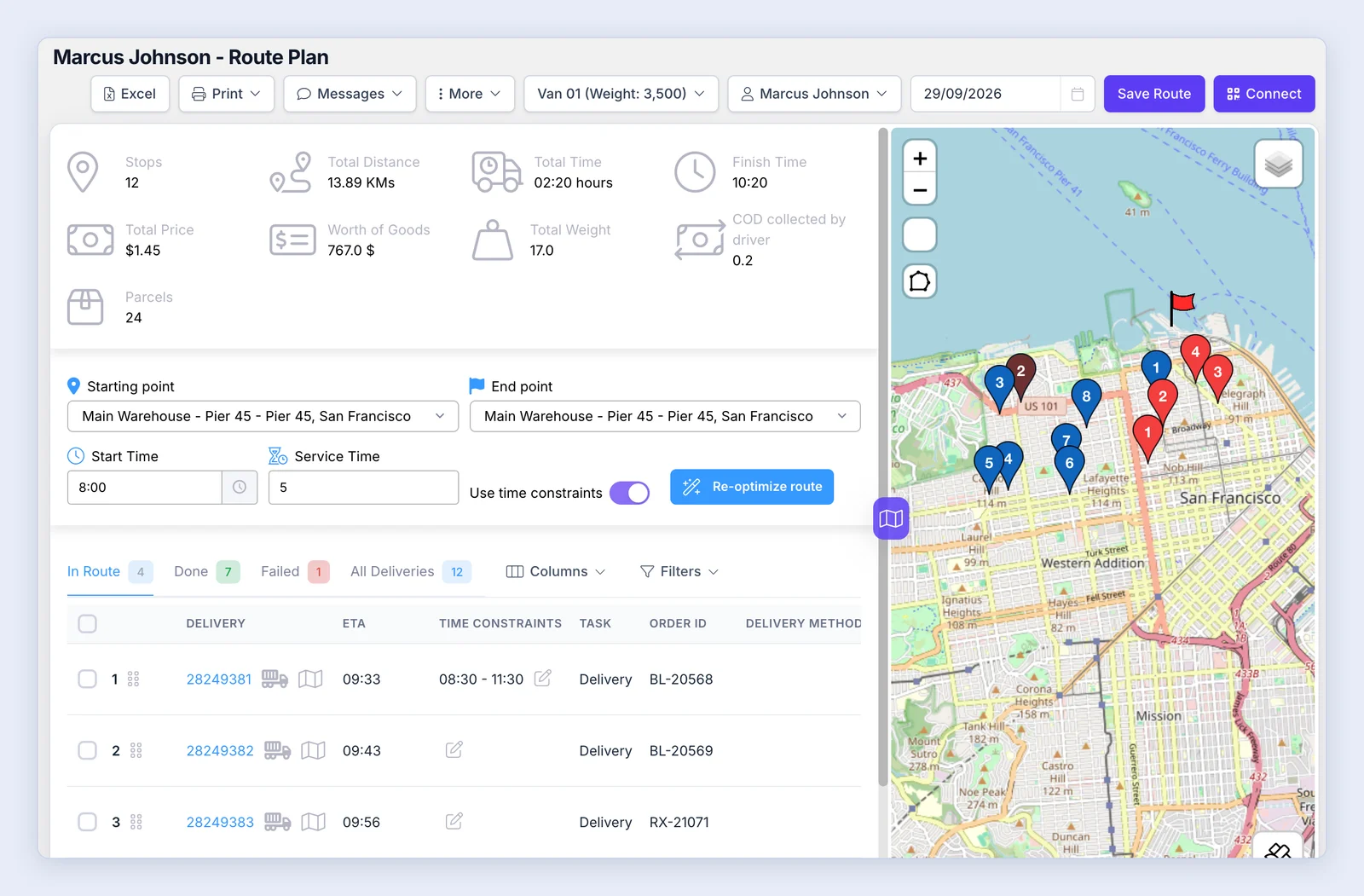Show delivery 28249382 on map
The height and width of the screenshot is (896, 1364).
pos(313,750)
